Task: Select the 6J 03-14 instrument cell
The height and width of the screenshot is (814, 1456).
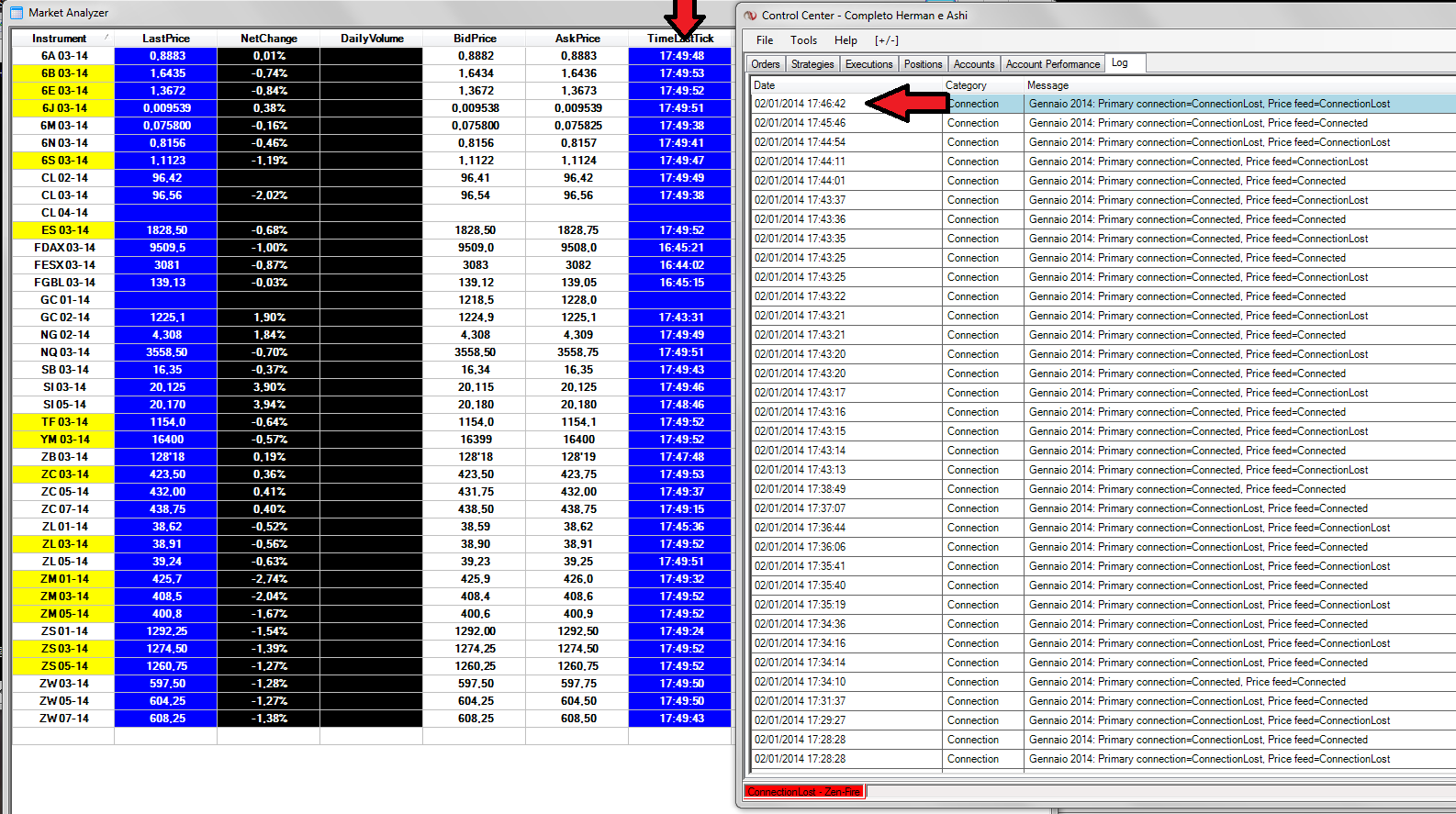Action: pos(63,108)
